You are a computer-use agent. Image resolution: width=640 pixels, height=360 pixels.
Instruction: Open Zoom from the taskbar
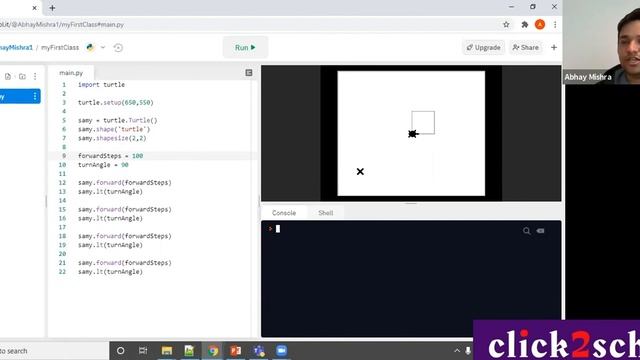(x=282, y=351)
